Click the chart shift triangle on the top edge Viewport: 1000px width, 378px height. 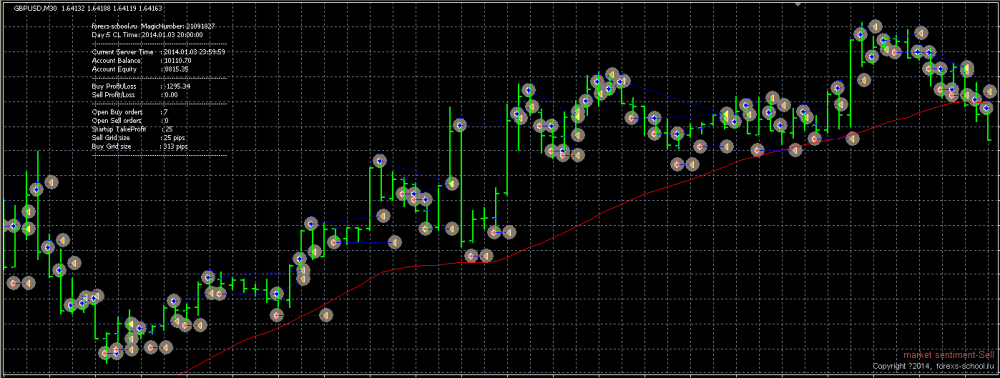[x=797, y=3]
